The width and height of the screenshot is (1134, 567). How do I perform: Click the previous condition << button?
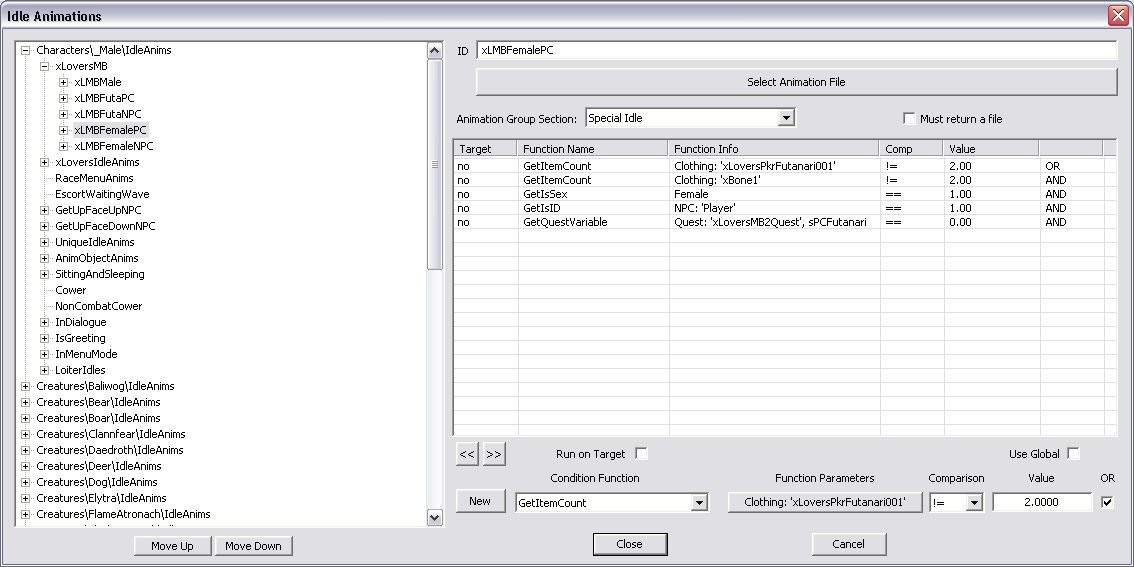(467, 454)
